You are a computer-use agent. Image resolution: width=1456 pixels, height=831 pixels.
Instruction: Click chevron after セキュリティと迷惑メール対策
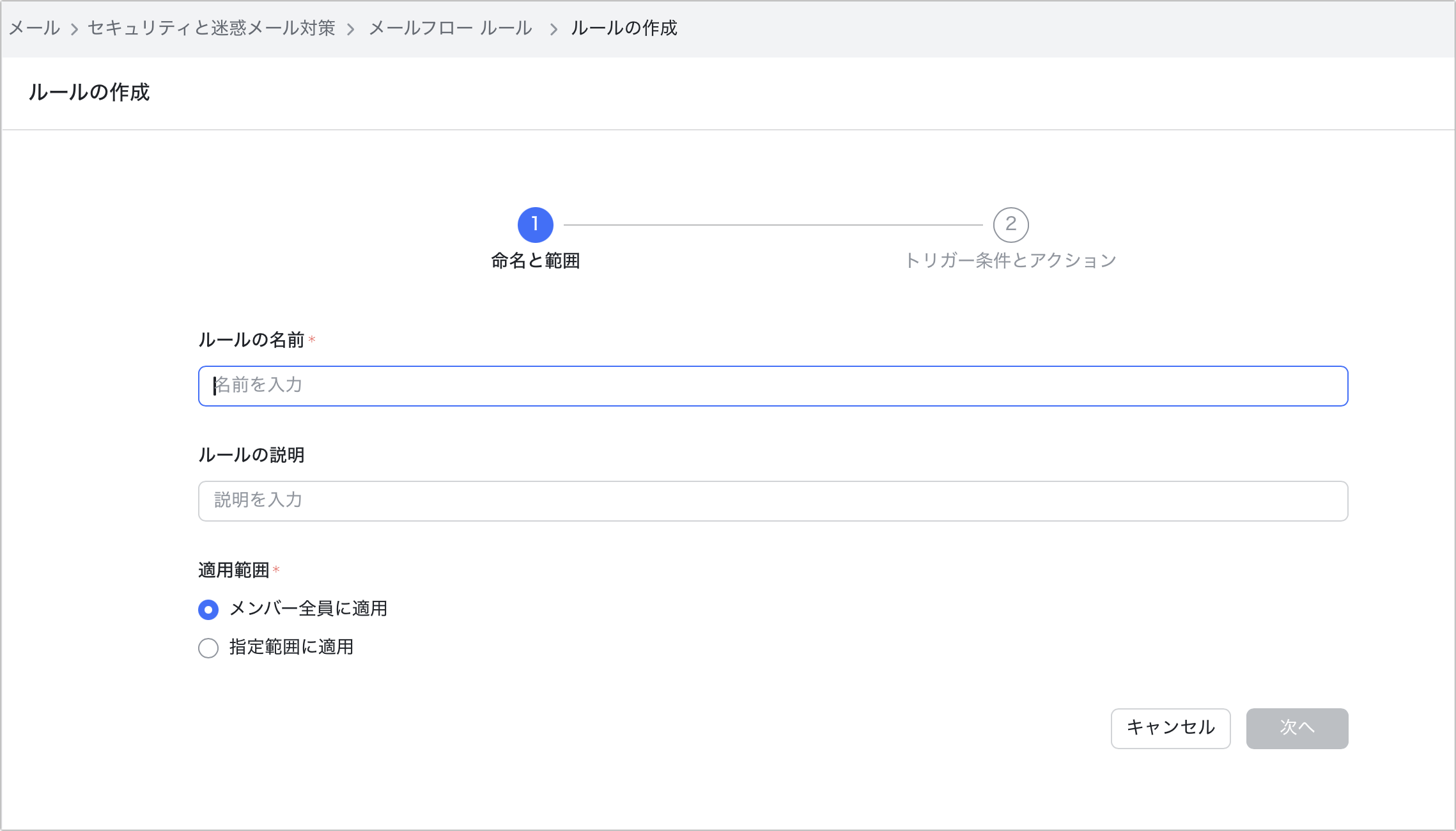click(350, 29)
